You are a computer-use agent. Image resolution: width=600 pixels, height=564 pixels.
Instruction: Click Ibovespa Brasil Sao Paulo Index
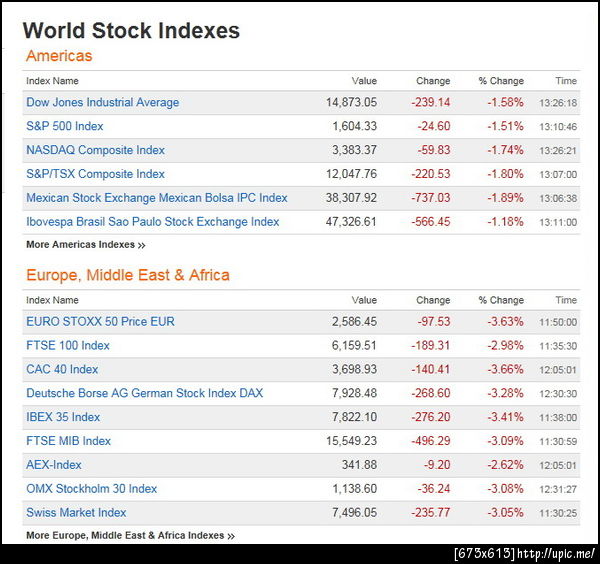click(153, 222)
